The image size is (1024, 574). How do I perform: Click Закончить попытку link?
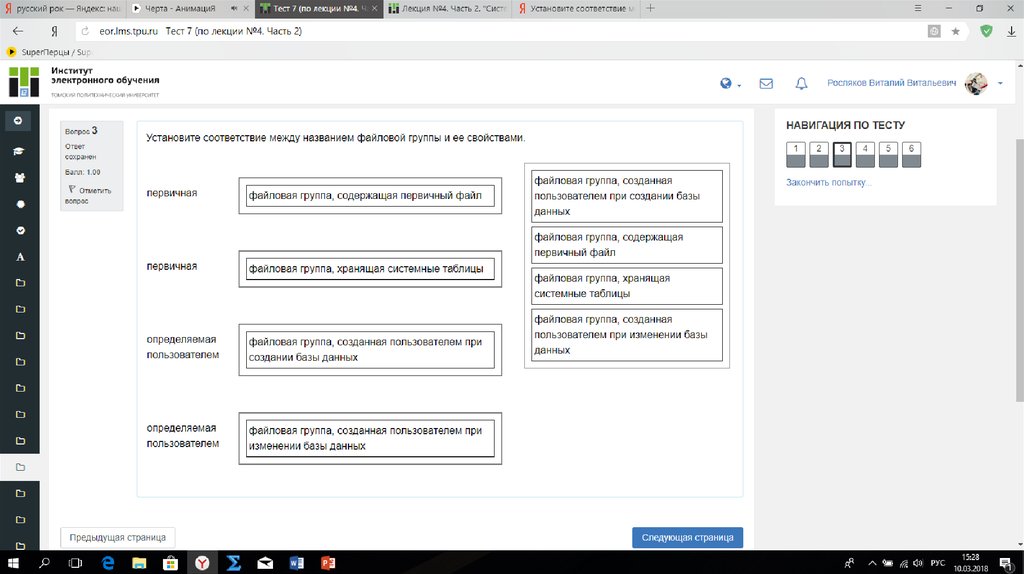(828, 182)
